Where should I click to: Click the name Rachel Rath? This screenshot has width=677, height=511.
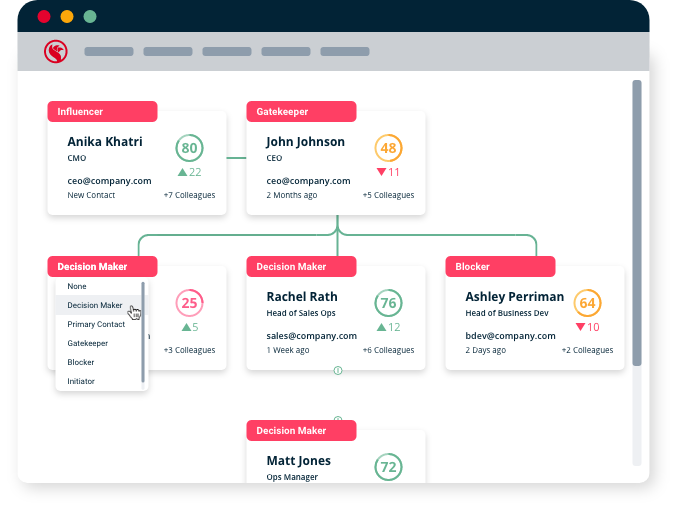(x=302, y=297)
